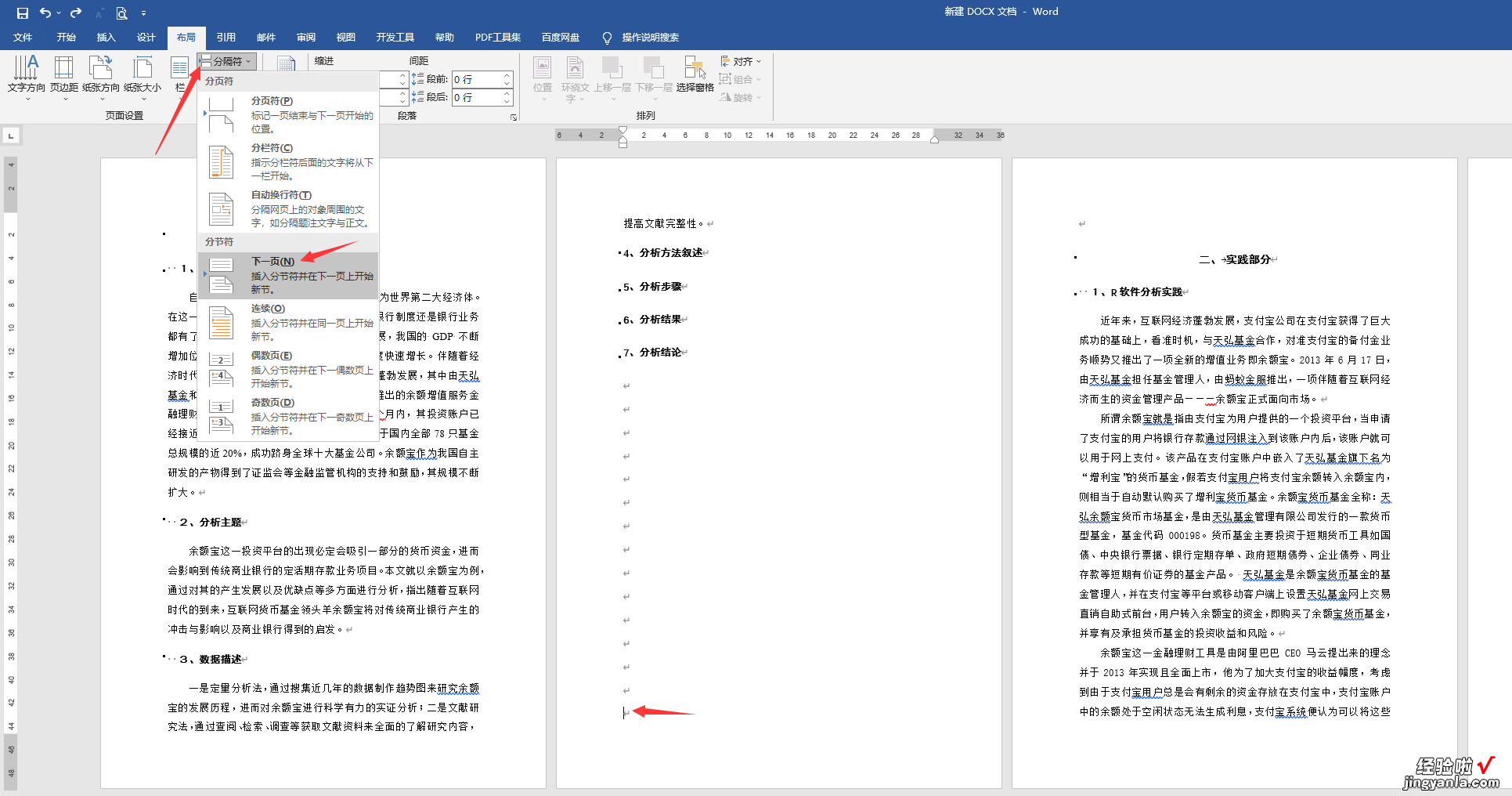Select 奇数页 odd page section break
1512x796 pixels.
288,416
